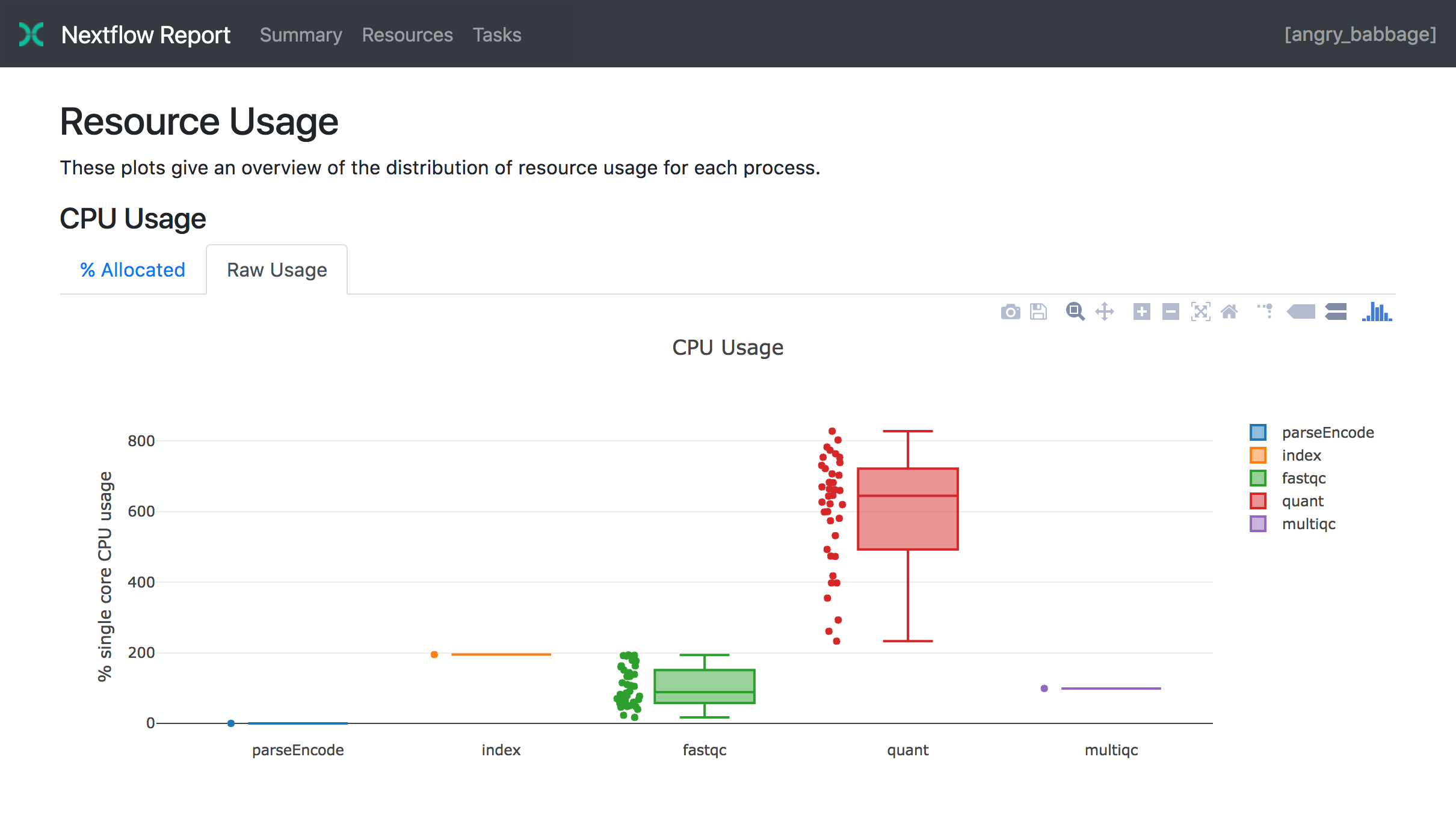Click the Zoom out minus icon
The height and width of the screenshot is (813, 1456).
pyautogui.click(x=1170, y=311)
